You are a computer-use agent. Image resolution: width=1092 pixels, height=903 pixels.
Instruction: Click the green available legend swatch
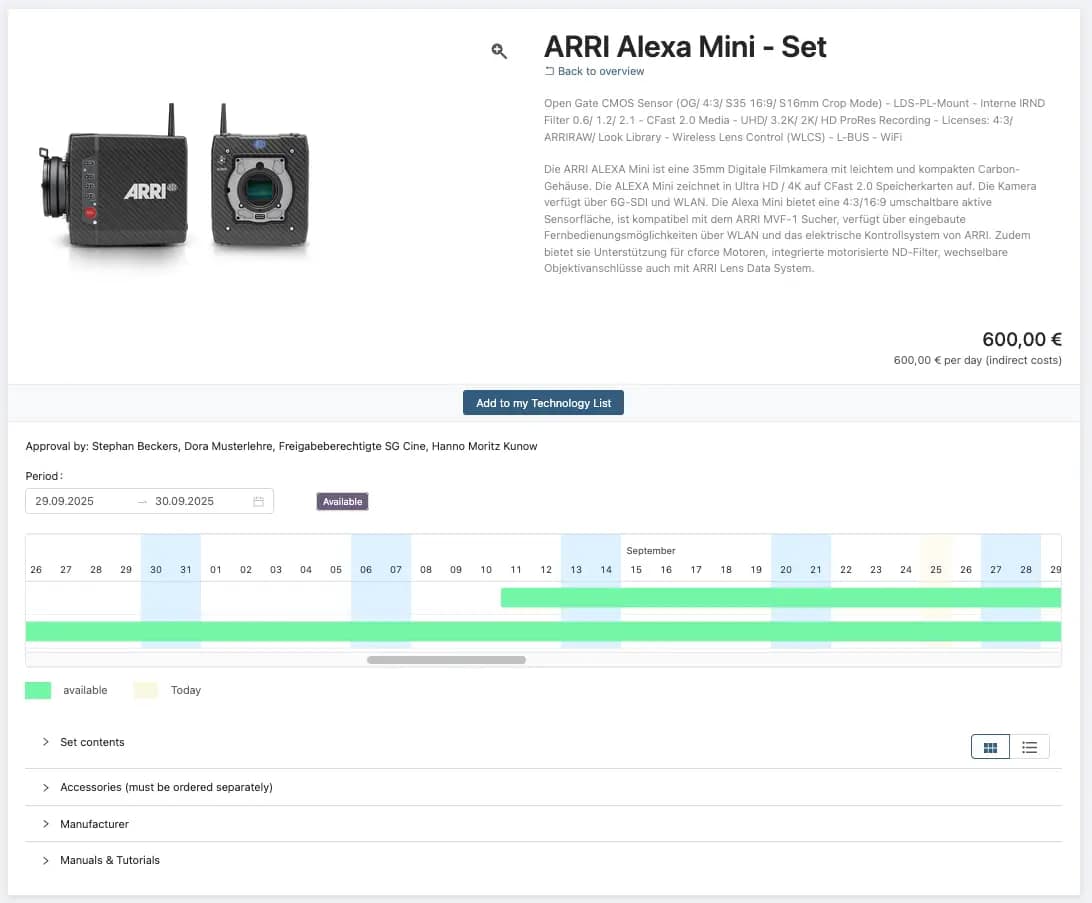click(38, 690)
